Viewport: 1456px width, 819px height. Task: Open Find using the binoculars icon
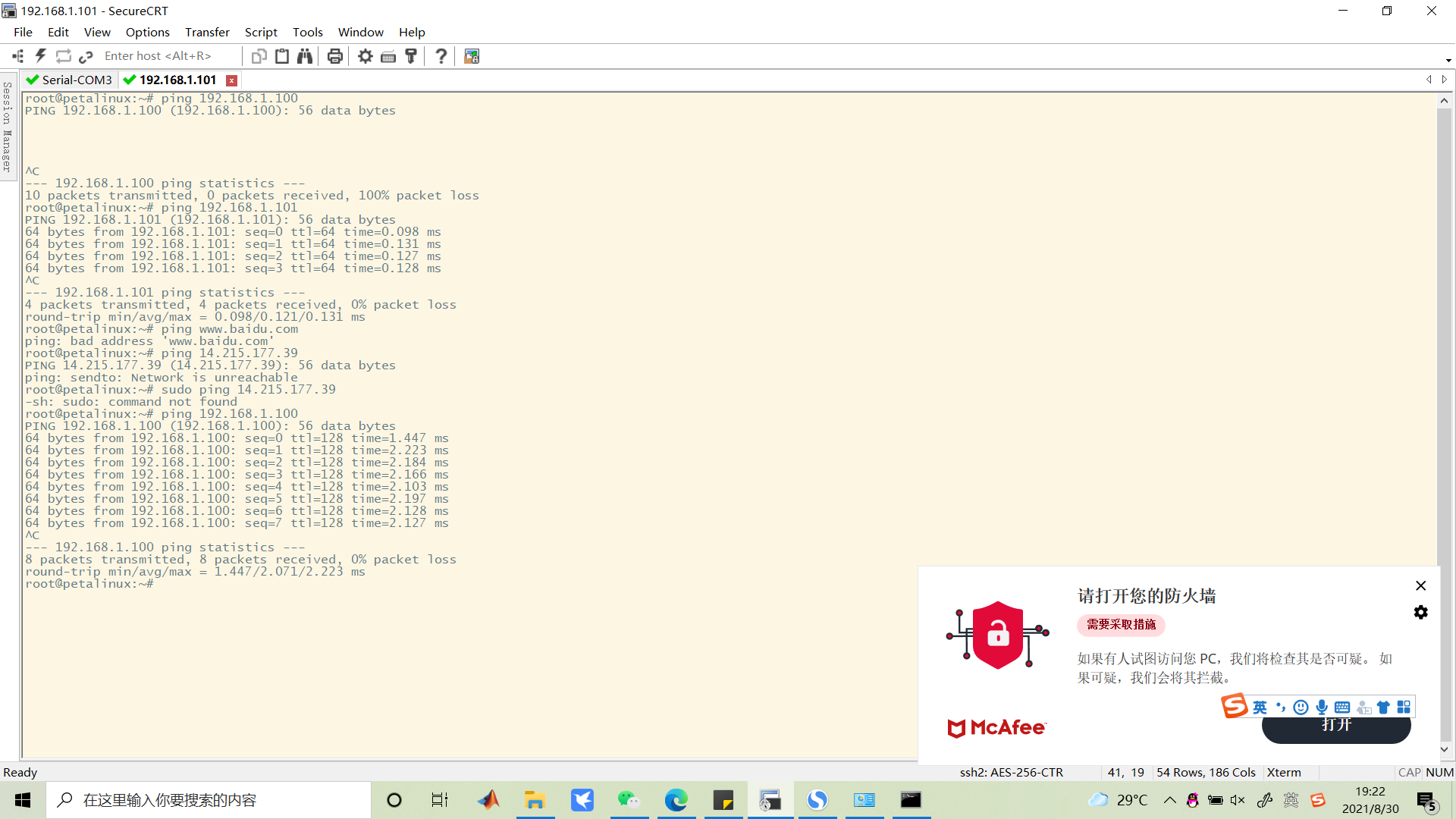tap(304, 55)
